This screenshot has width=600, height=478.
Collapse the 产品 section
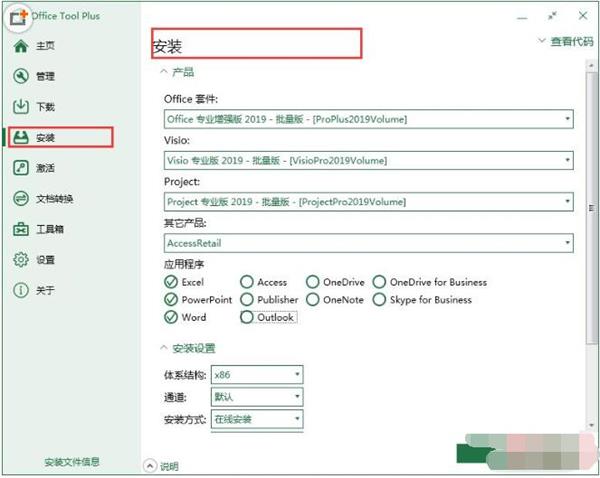[x=177, y=72]
